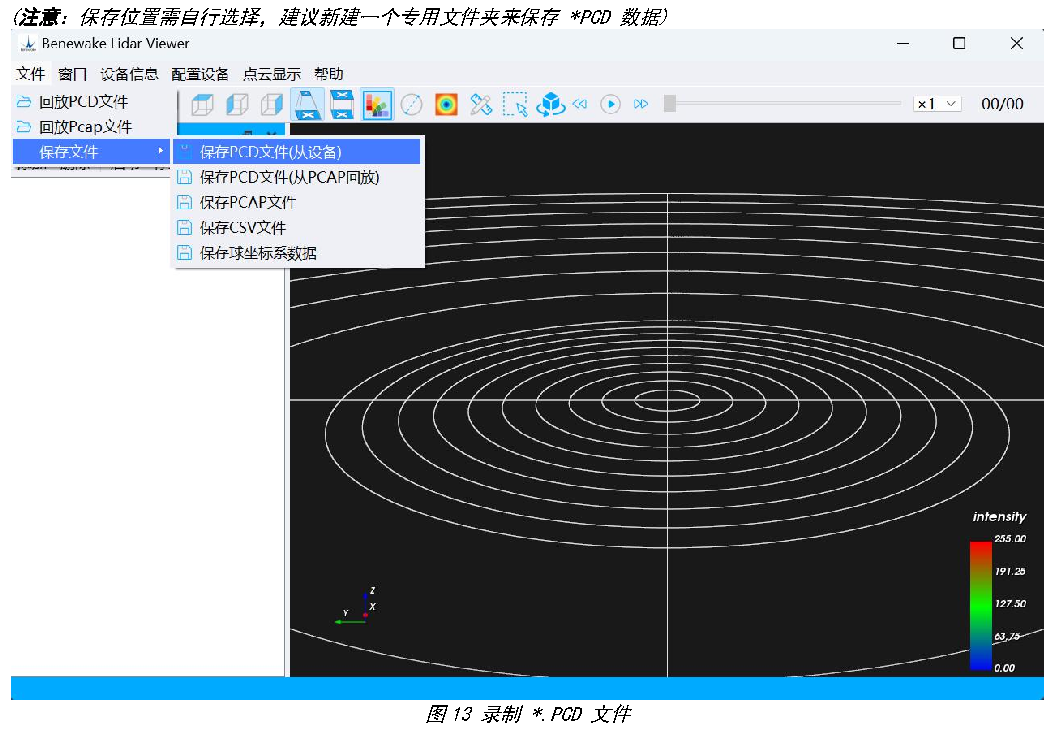Click the Benewake Lidar Viewer logo icon
The width and height of the screenshot is (1051, 733).
pos(28,44)
